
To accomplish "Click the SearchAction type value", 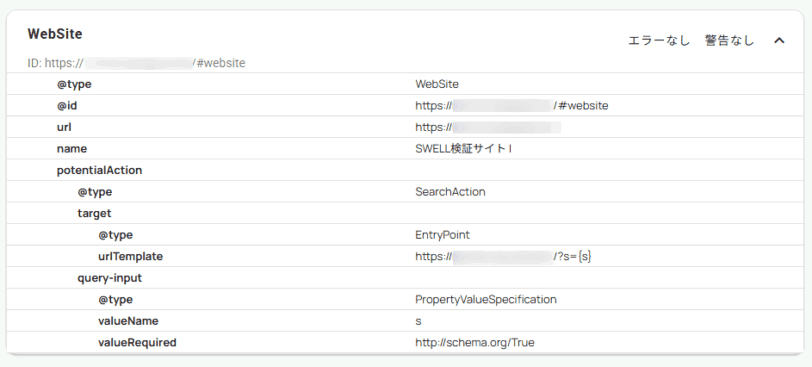I will 450,192.
